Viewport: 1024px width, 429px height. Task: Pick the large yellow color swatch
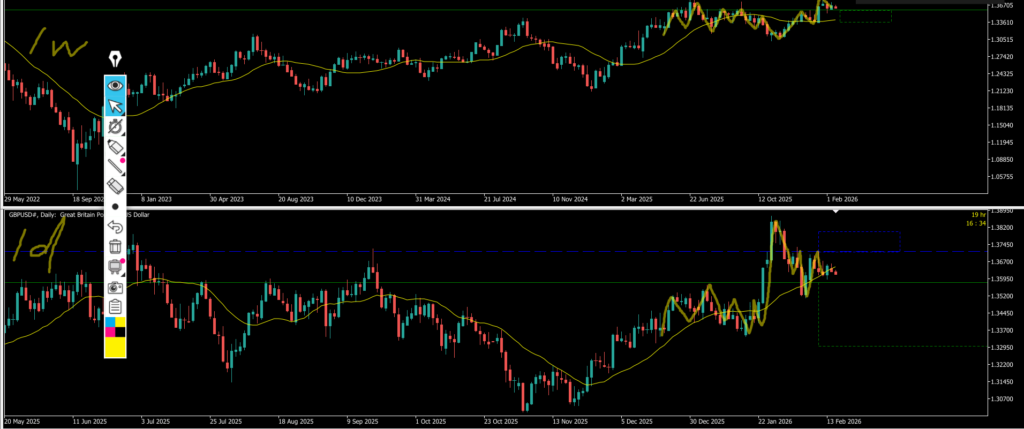[116, 347]
